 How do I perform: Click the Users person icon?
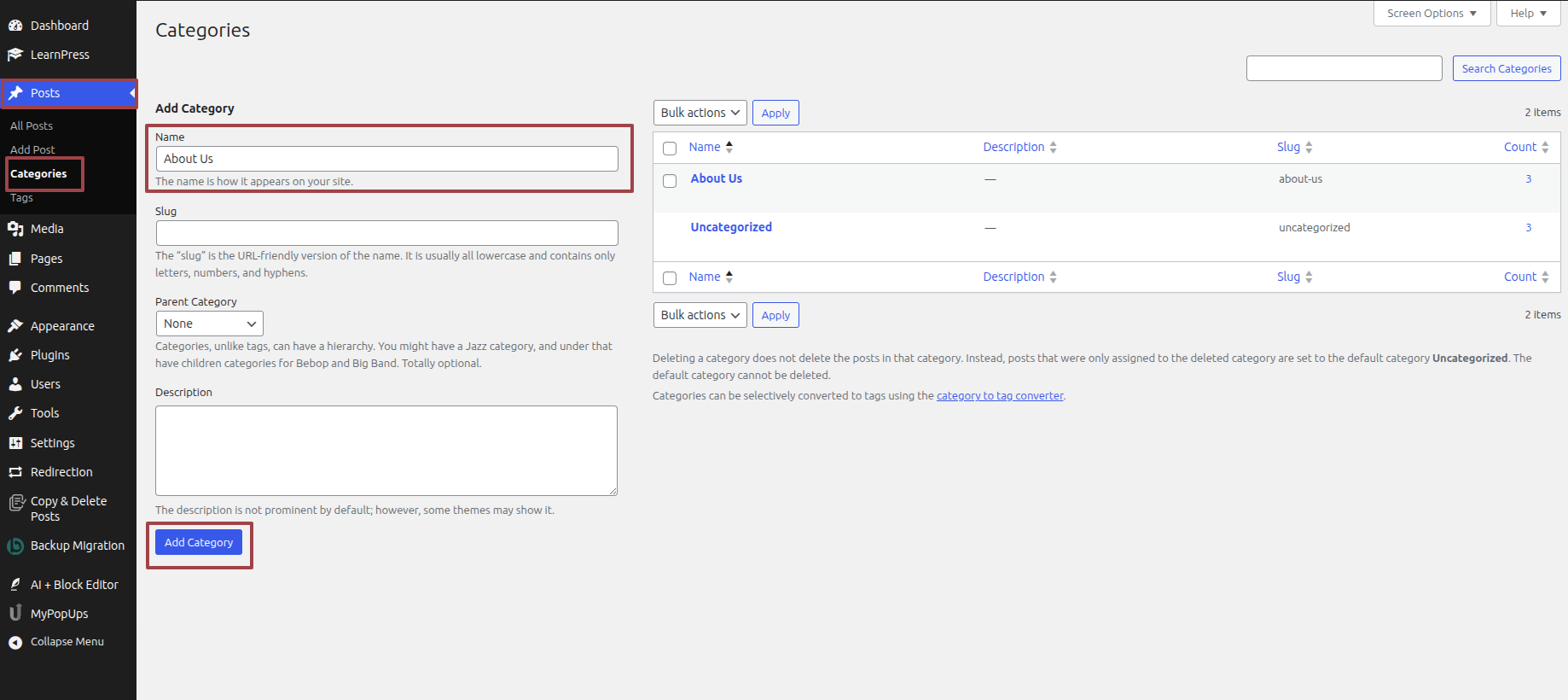tap(15, 384)
